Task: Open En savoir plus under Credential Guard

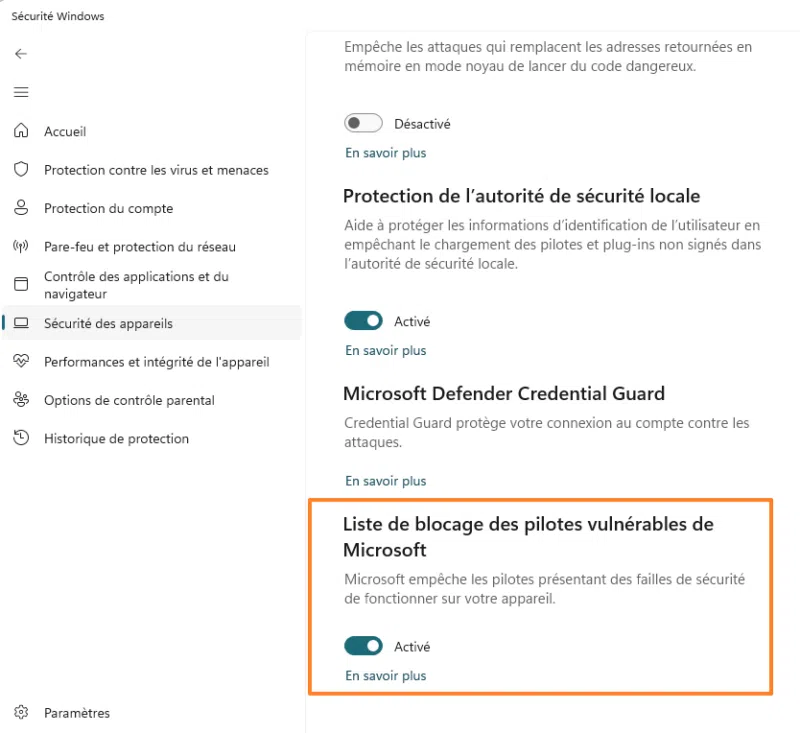Action: [x=386, y=481]
